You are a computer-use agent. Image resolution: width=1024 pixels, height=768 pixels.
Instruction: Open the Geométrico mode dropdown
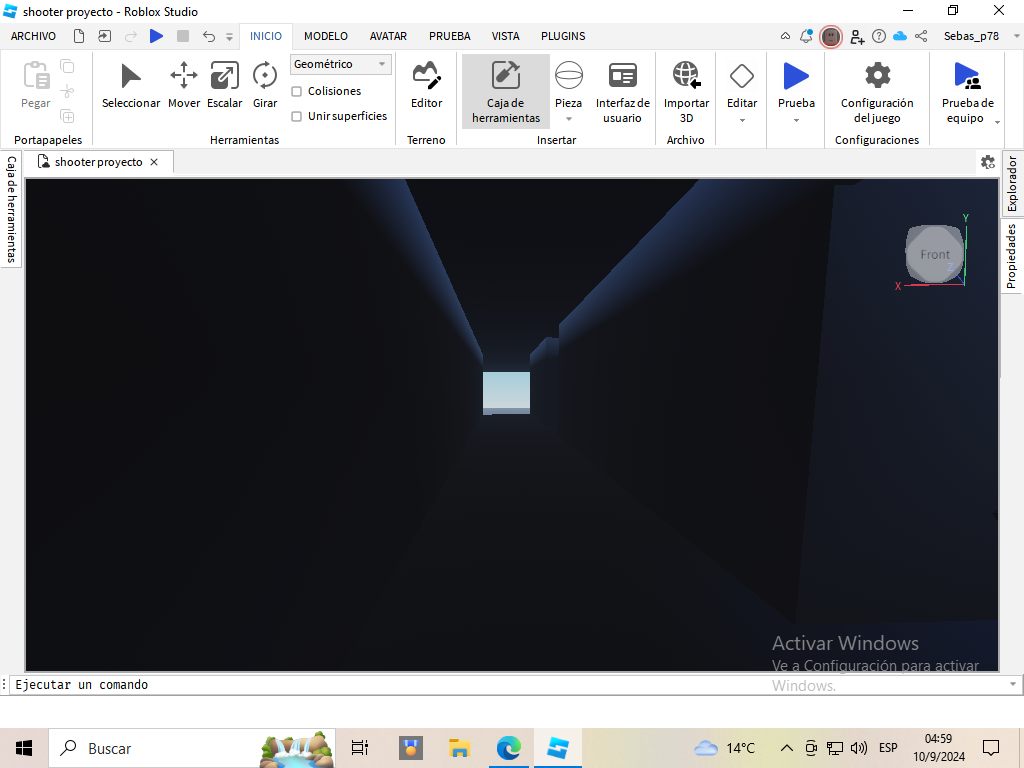(x=341, y=64)
